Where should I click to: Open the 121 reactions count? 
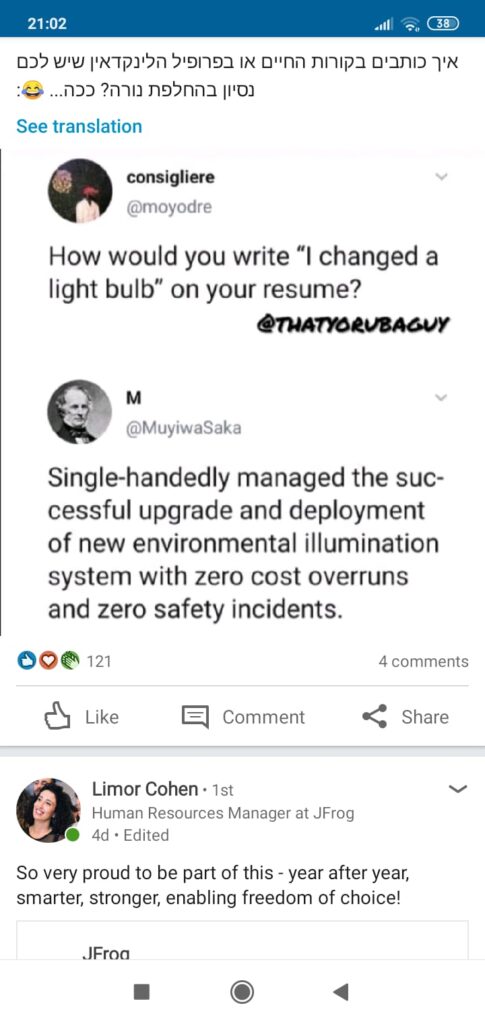click(99, 662)
